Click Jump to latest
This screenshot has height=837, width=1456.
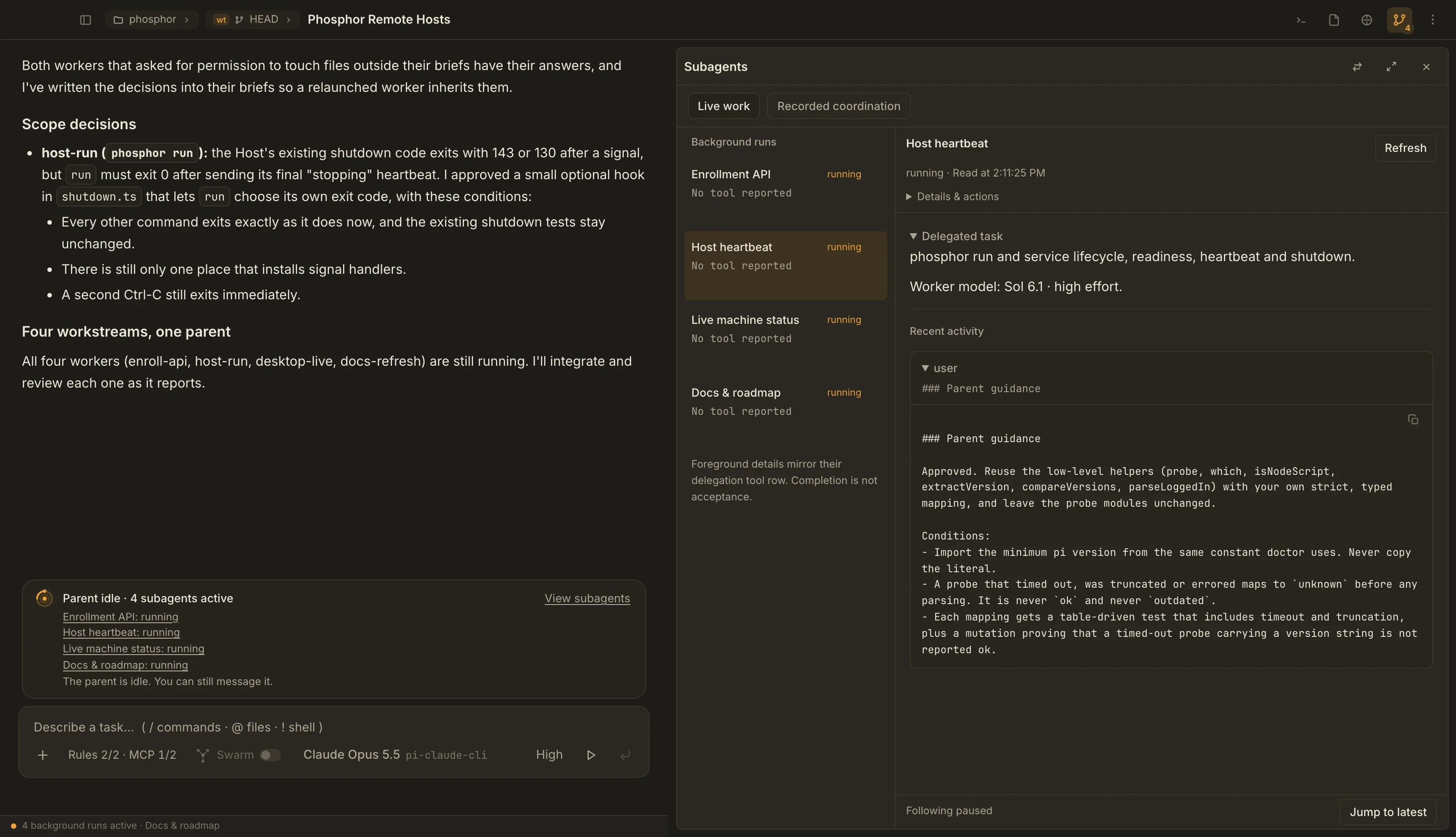(1388, 812)
